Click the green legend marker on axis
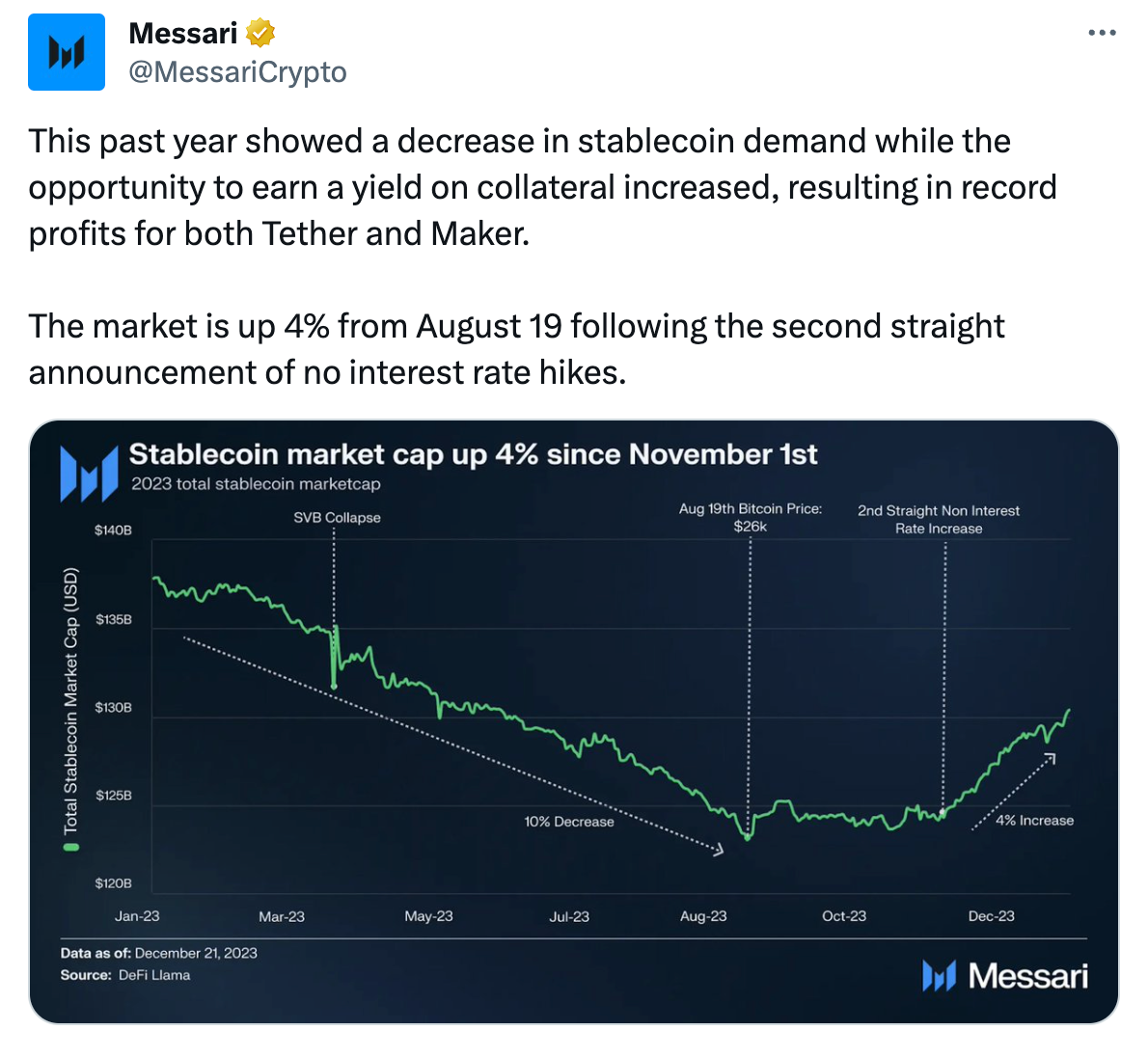Image resolution: width=1148 pixels, height=1057 pixels. 71,847
